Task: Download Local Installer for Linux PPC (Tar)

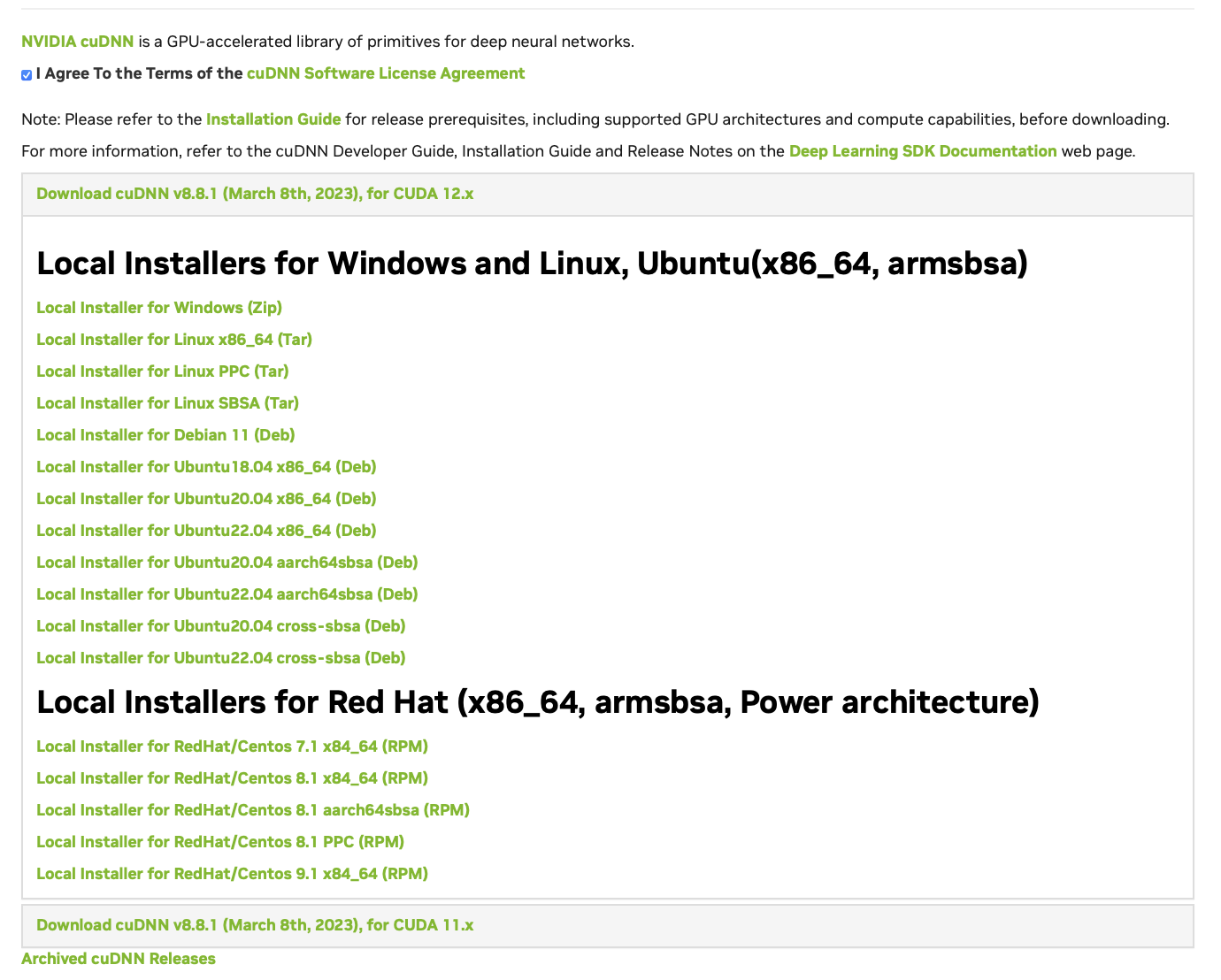Action: (163, 371)
